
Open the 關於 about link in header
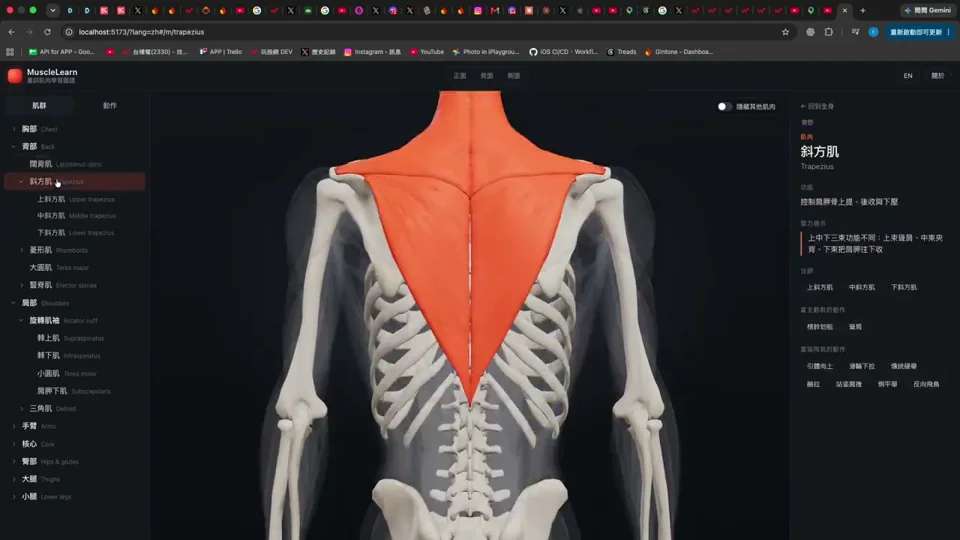(937, 76)
